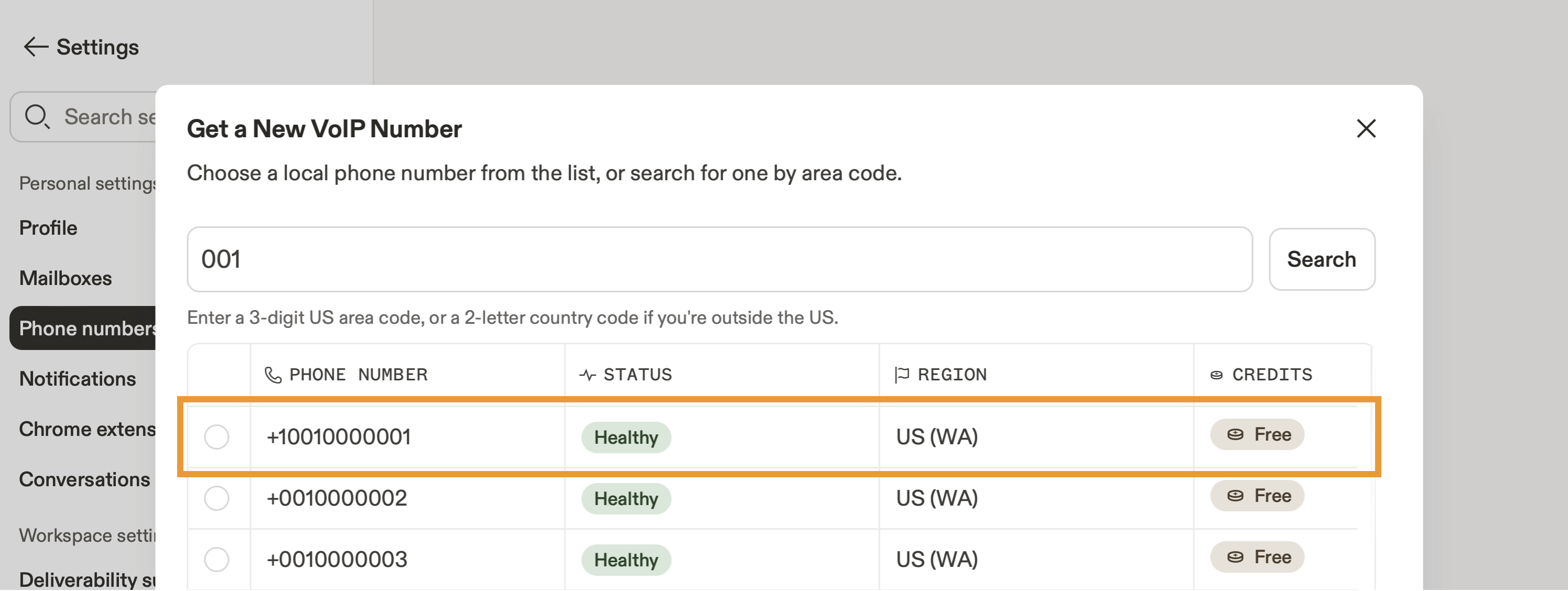Click the Free credits badge for +10010000001
The width and height of the screenshot is (1568, 591).
click(1257, 434)
